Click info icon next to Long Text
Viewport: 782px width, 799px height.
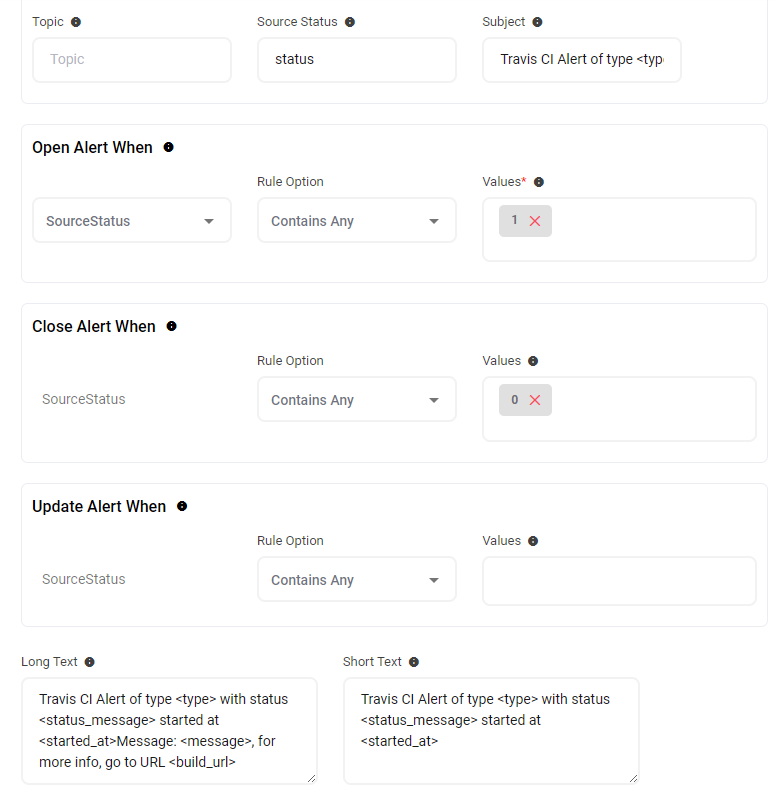click(90, 662)
